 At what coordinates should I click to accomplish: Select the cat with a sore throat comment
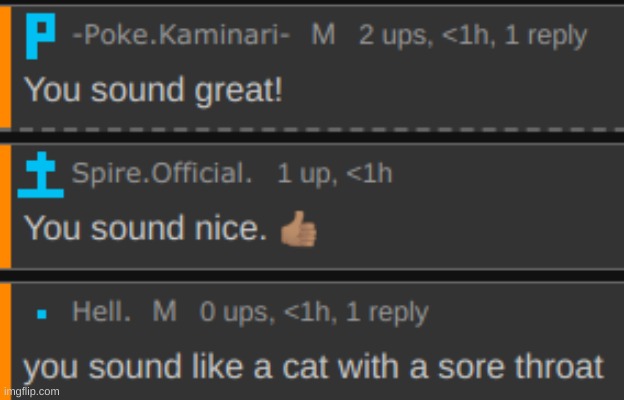314,368
